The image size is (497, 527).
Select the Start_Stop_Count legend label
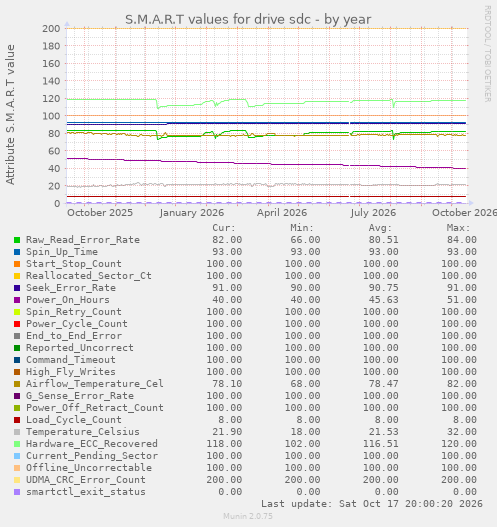74,264
